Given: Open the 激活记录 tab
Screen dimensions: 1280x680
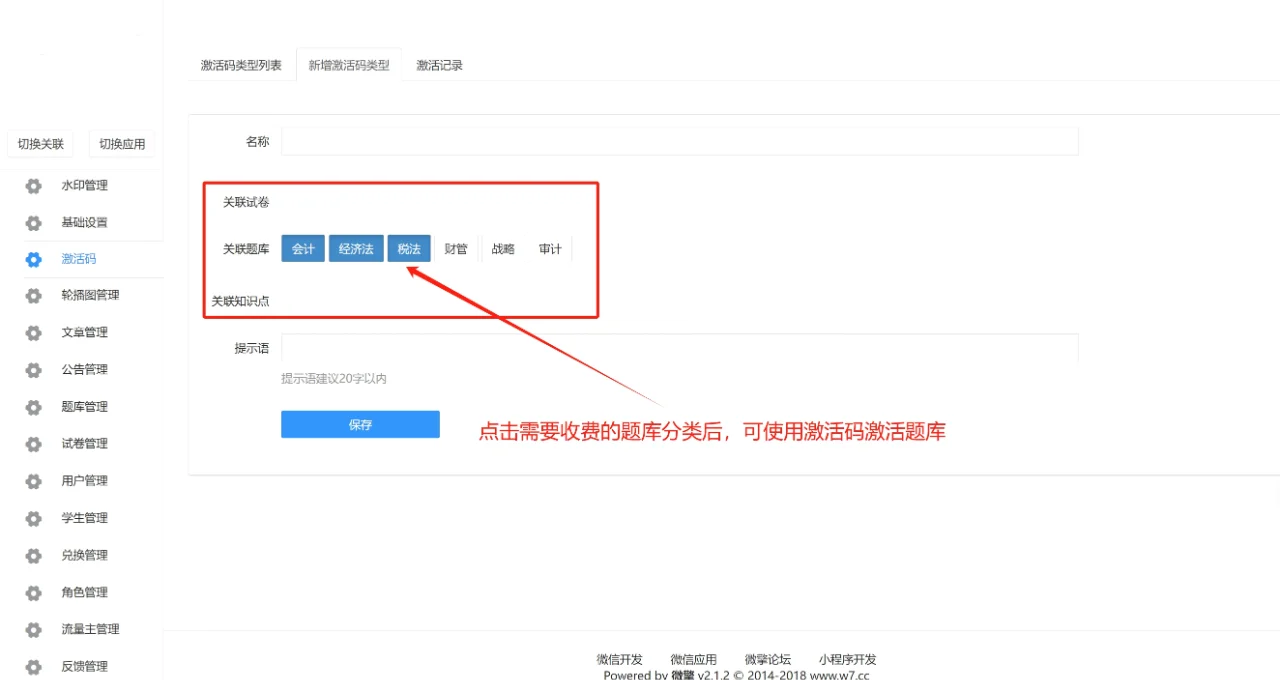Looking at the screenshot, I should (439, 63).
